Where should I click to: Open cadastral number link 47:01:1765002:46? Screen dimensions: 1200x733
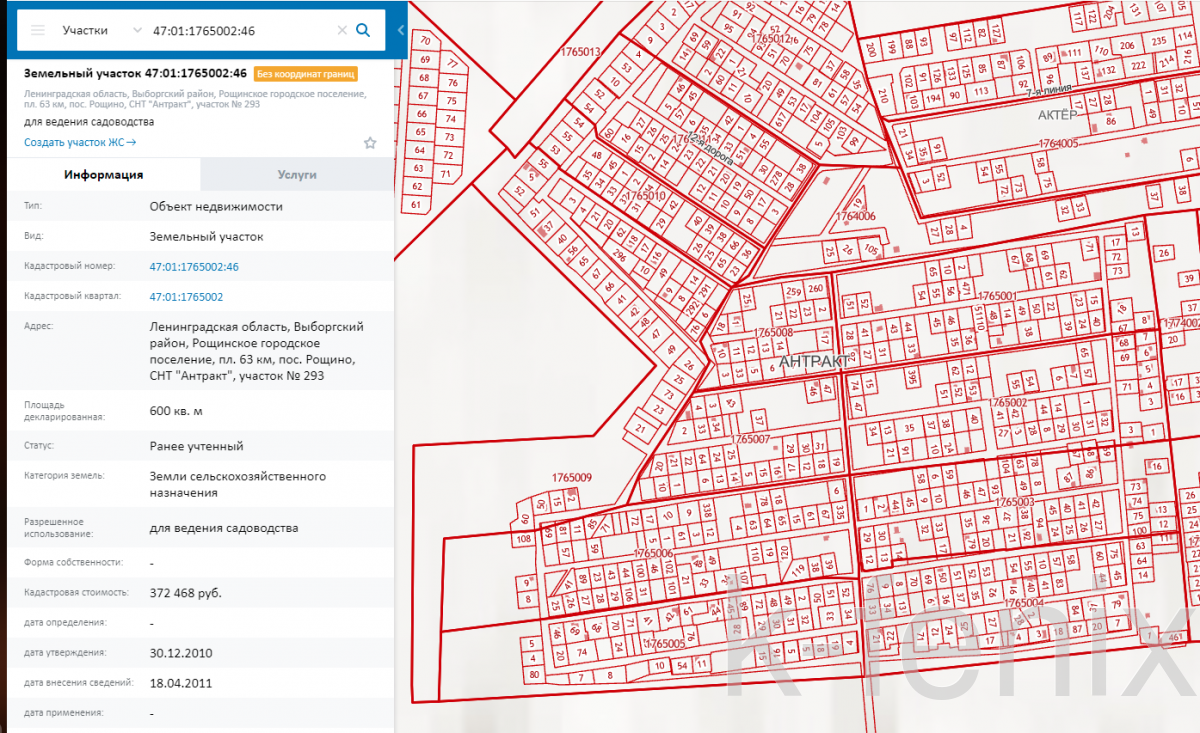pyautogui.click(x=194, y=267)
